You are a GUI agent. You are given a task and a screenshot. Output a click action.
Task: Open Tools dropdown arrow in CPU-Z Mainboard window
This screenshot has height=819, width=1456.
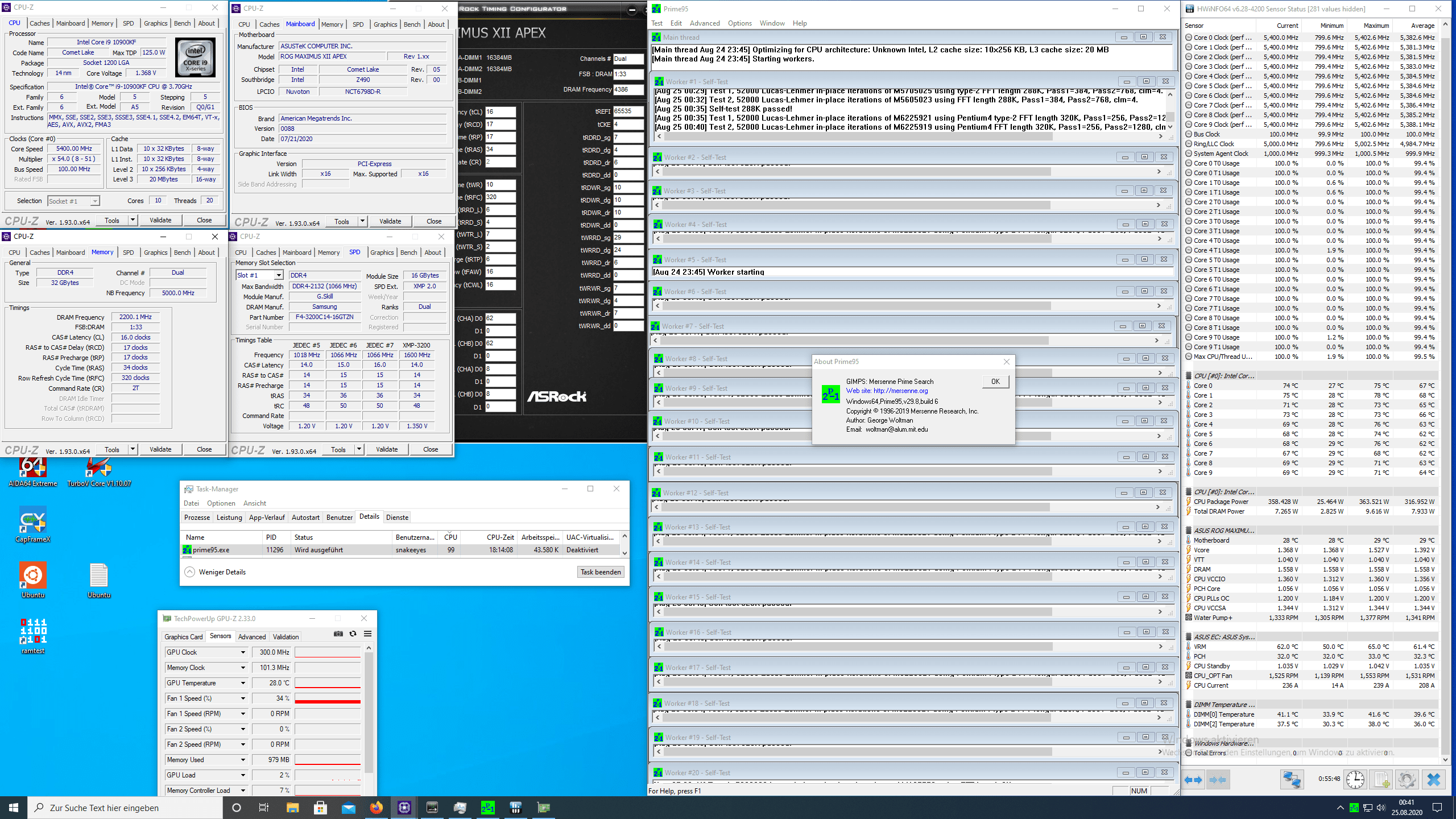pos(362,221)
